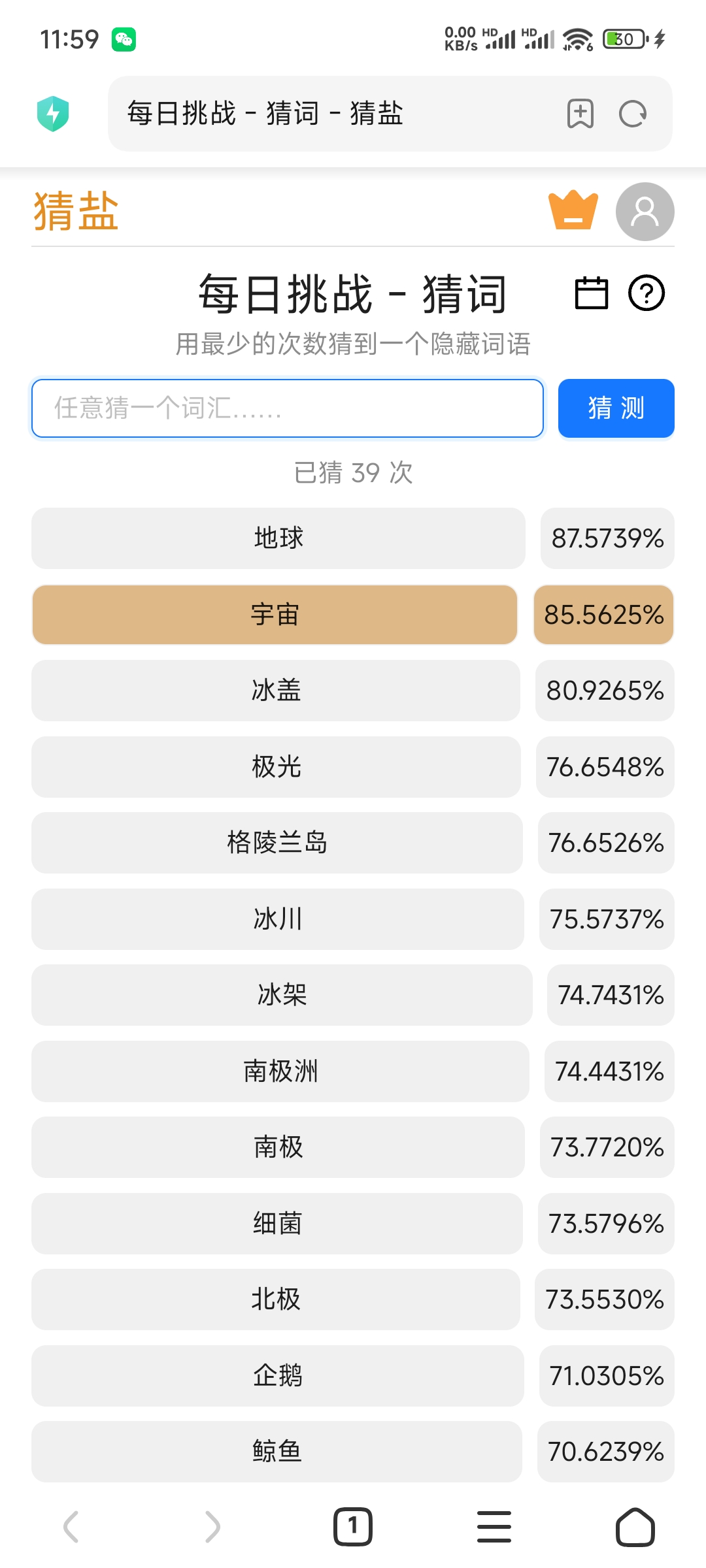The width and height of the screenshot is (706, 1568).
Task: Select the highlighted 宇宙 guess row
Action: click(x=275, y=615)
